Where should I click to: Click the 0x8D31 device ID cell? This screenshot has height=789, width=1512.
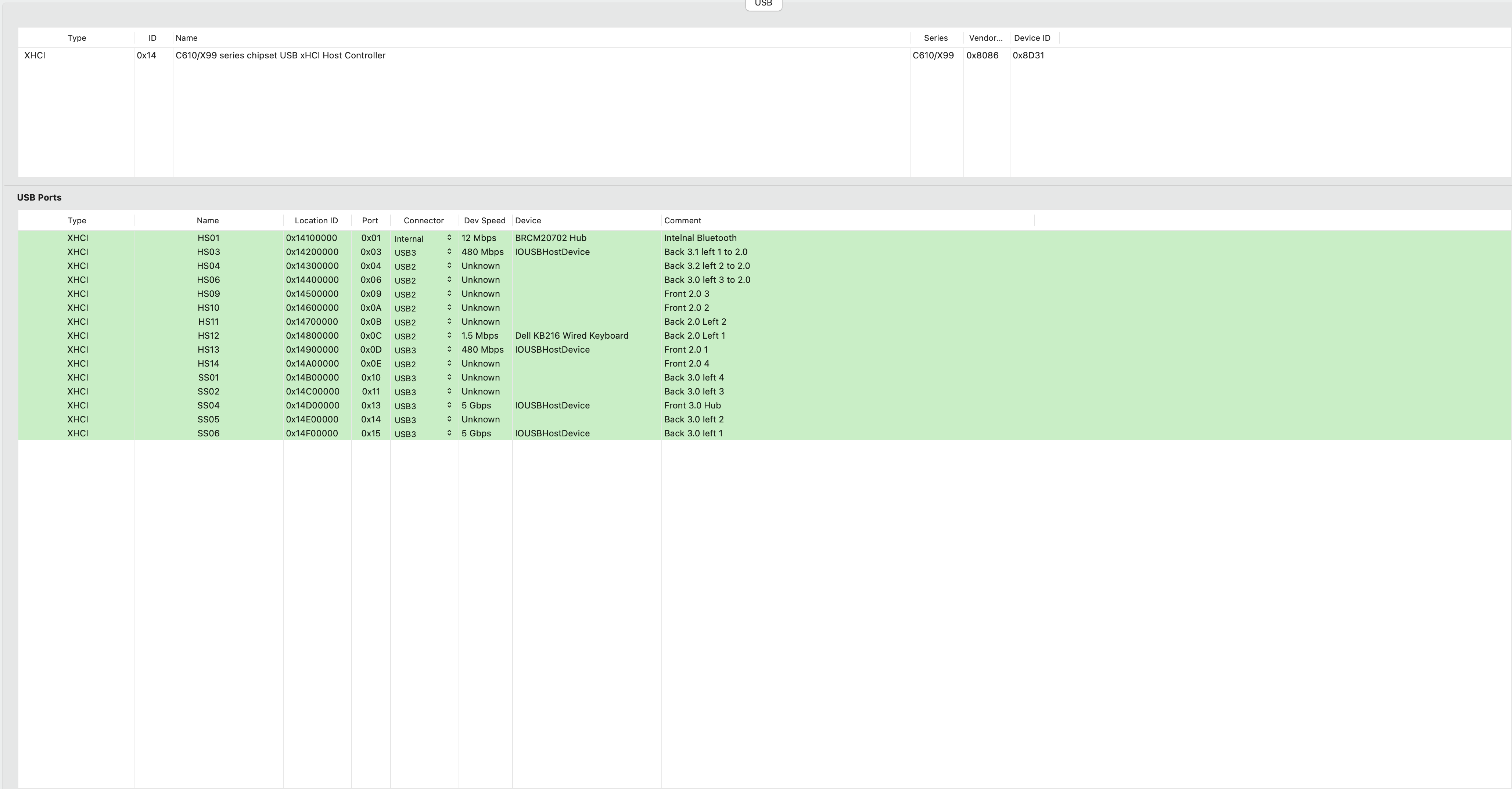pyautogui.click(x=1028, y=55)
